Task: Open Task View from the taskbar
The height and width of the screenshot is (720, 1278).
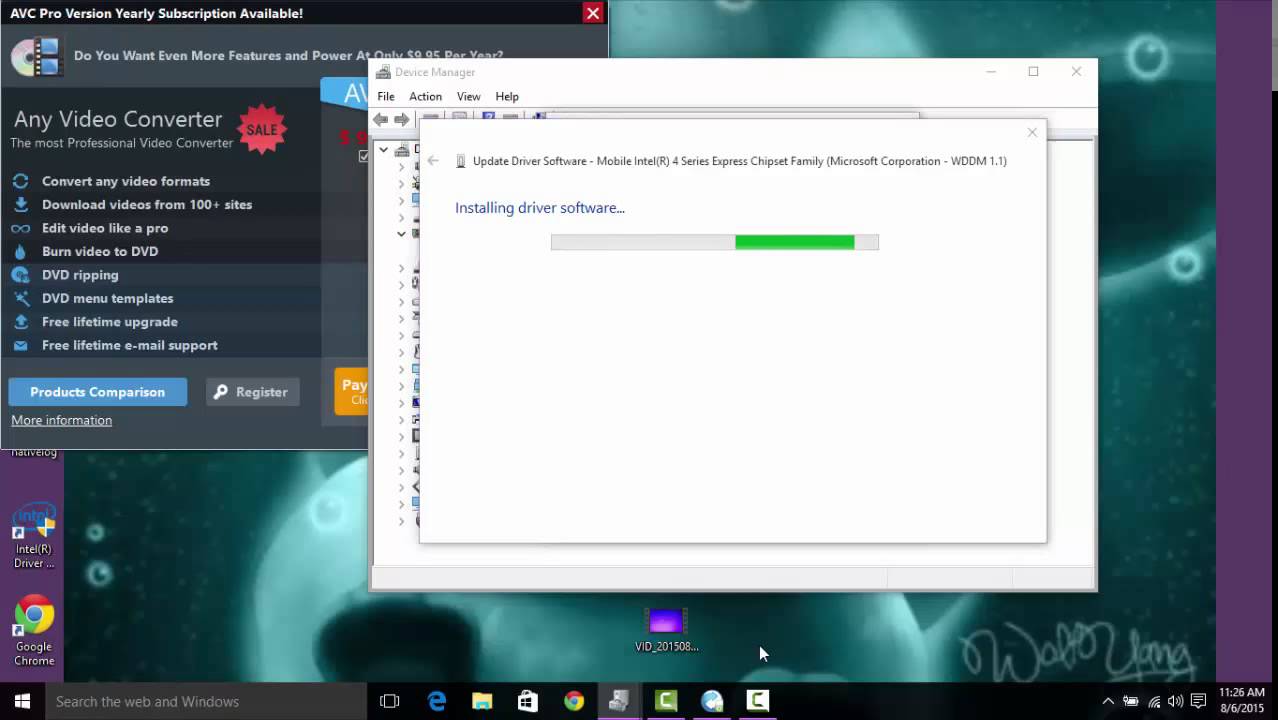Action: click(x=390, y=701)
